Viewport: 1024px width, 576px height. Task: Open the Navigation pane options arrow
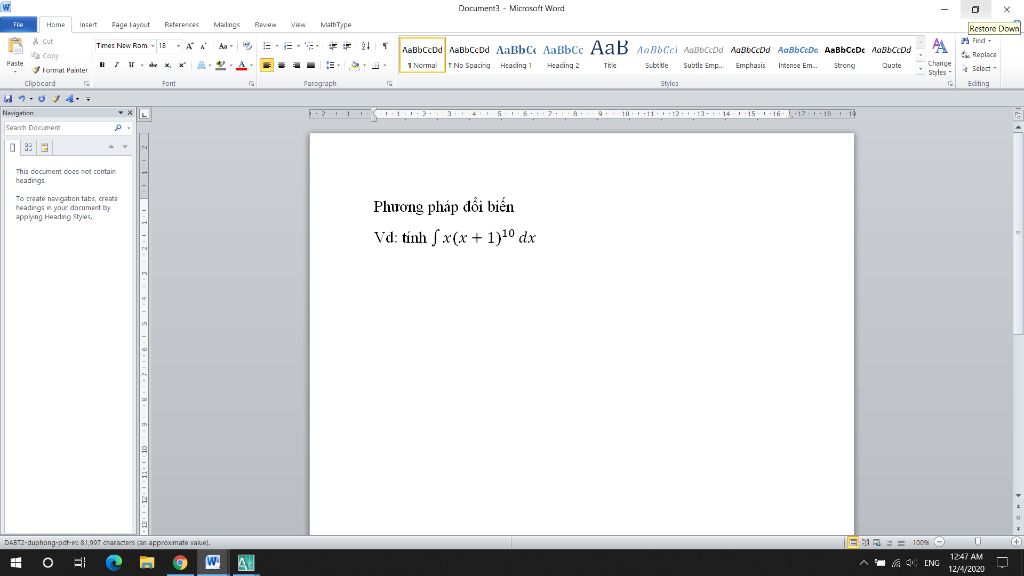point(120,113)
